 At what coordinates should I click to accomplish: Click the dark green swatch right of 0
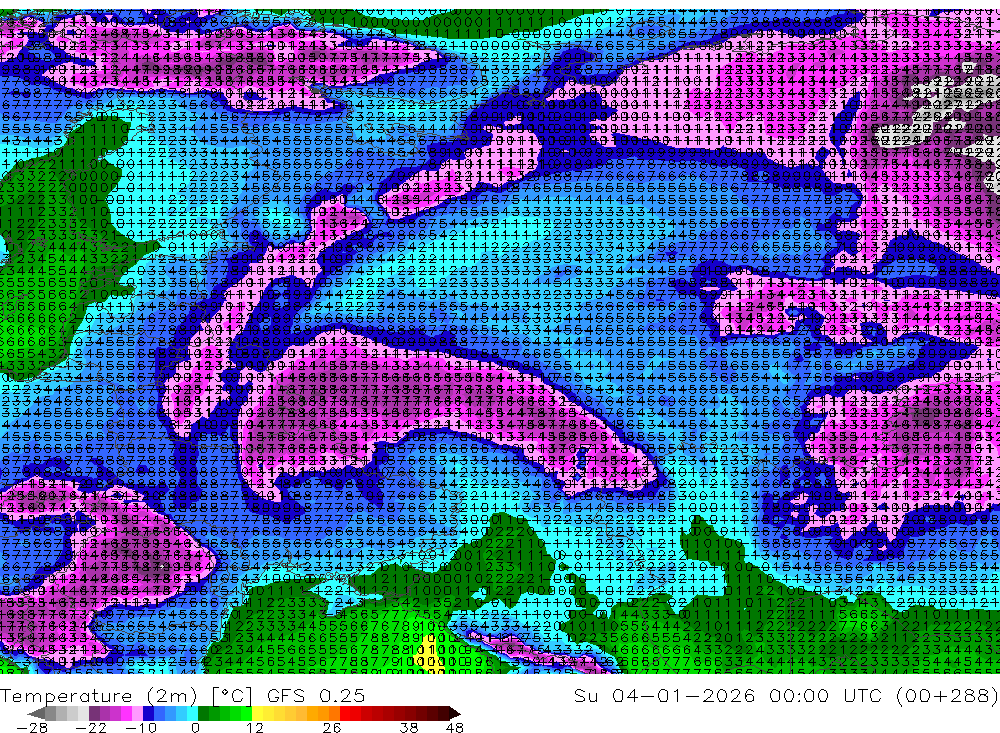[203, 713]
